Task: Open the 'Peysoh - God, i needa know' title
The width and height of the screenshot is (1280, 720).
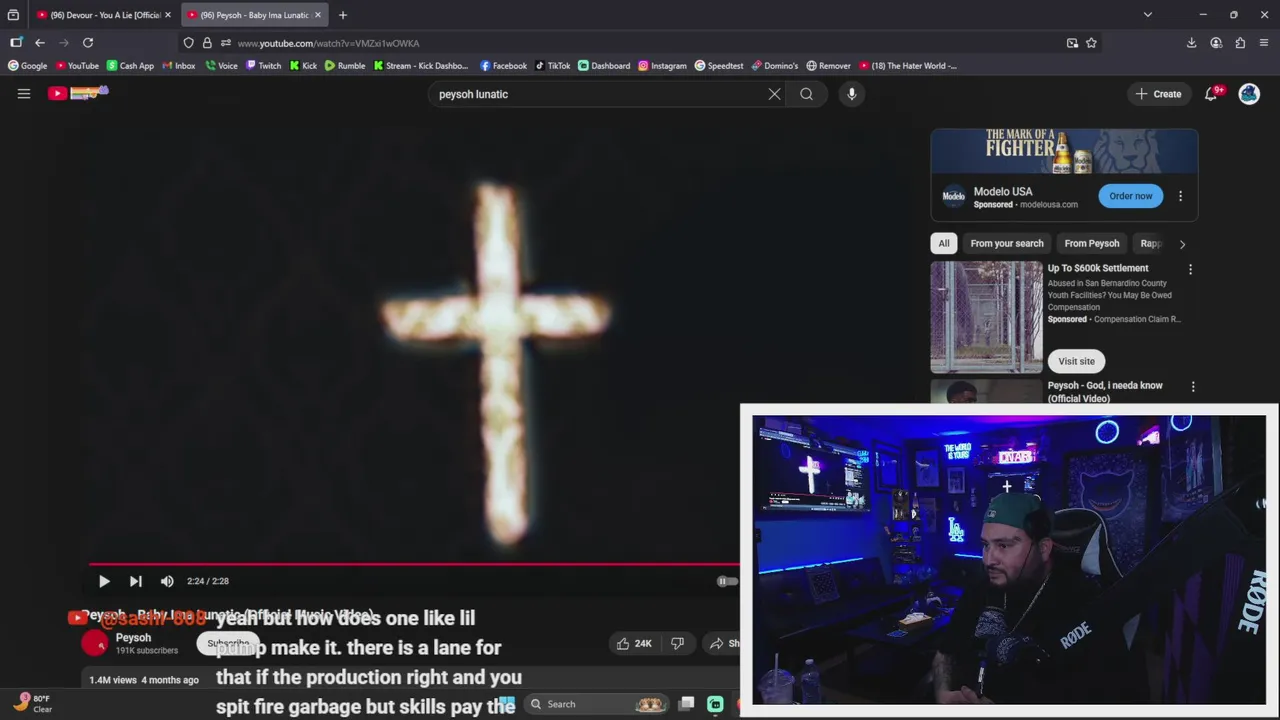Action: (x=1105, y=392)
